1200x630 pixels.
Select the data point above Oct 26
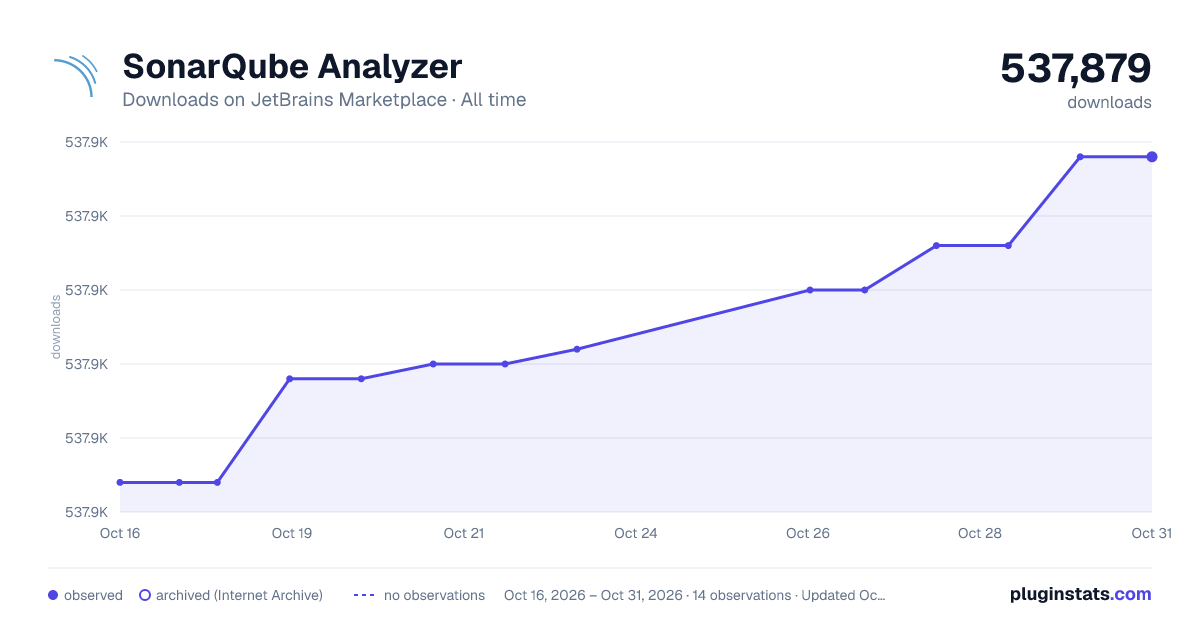tap(810, 290)
